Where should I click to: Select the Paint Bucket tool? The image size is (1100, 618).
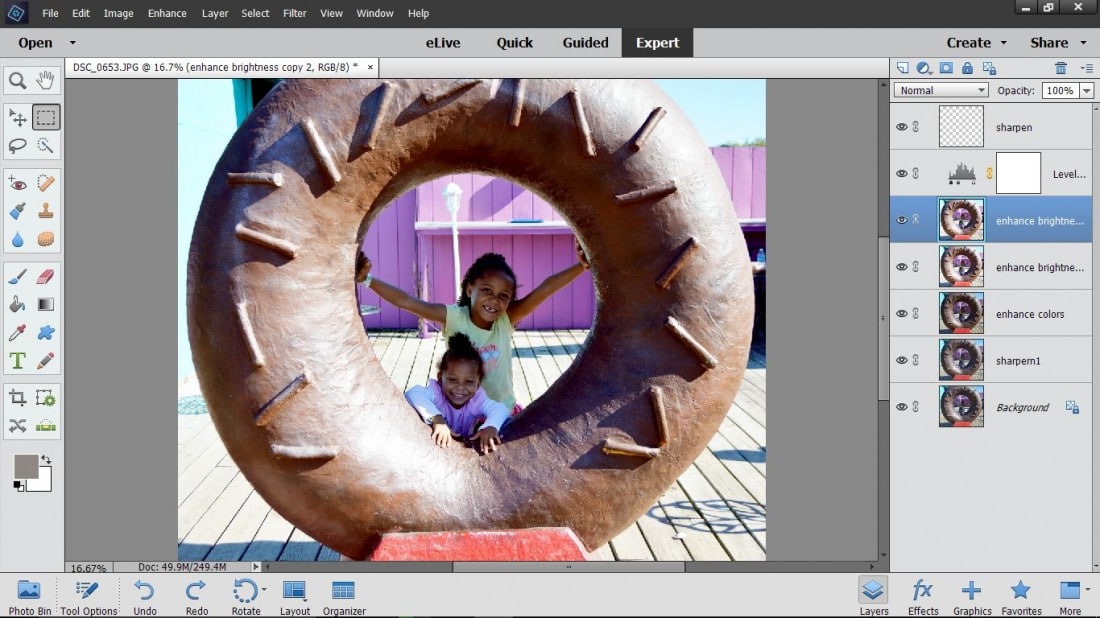[x=18, y=304]
